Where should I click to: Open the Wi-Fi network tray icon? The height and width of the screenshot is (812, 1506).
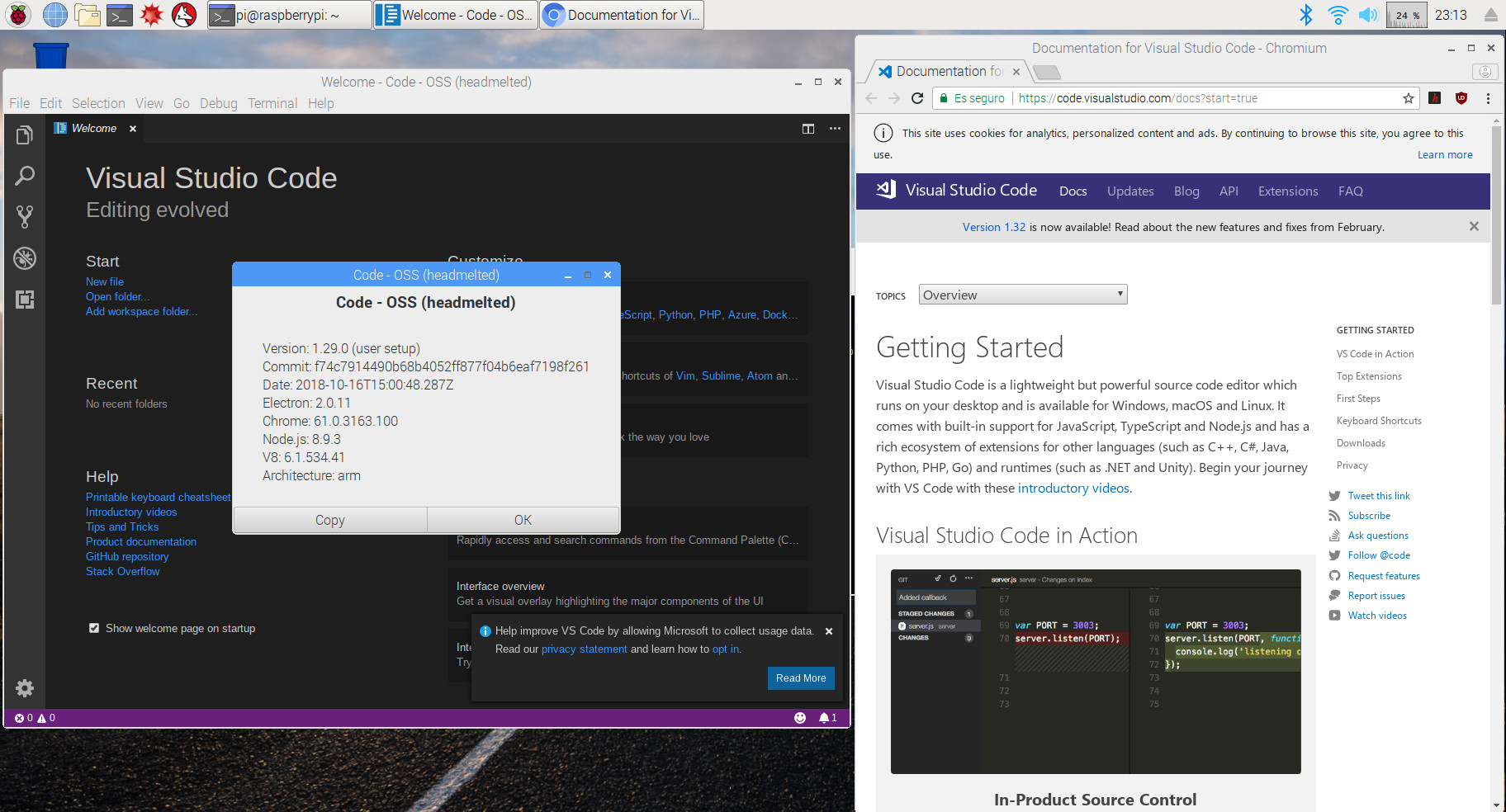(x=1338, y=15)
